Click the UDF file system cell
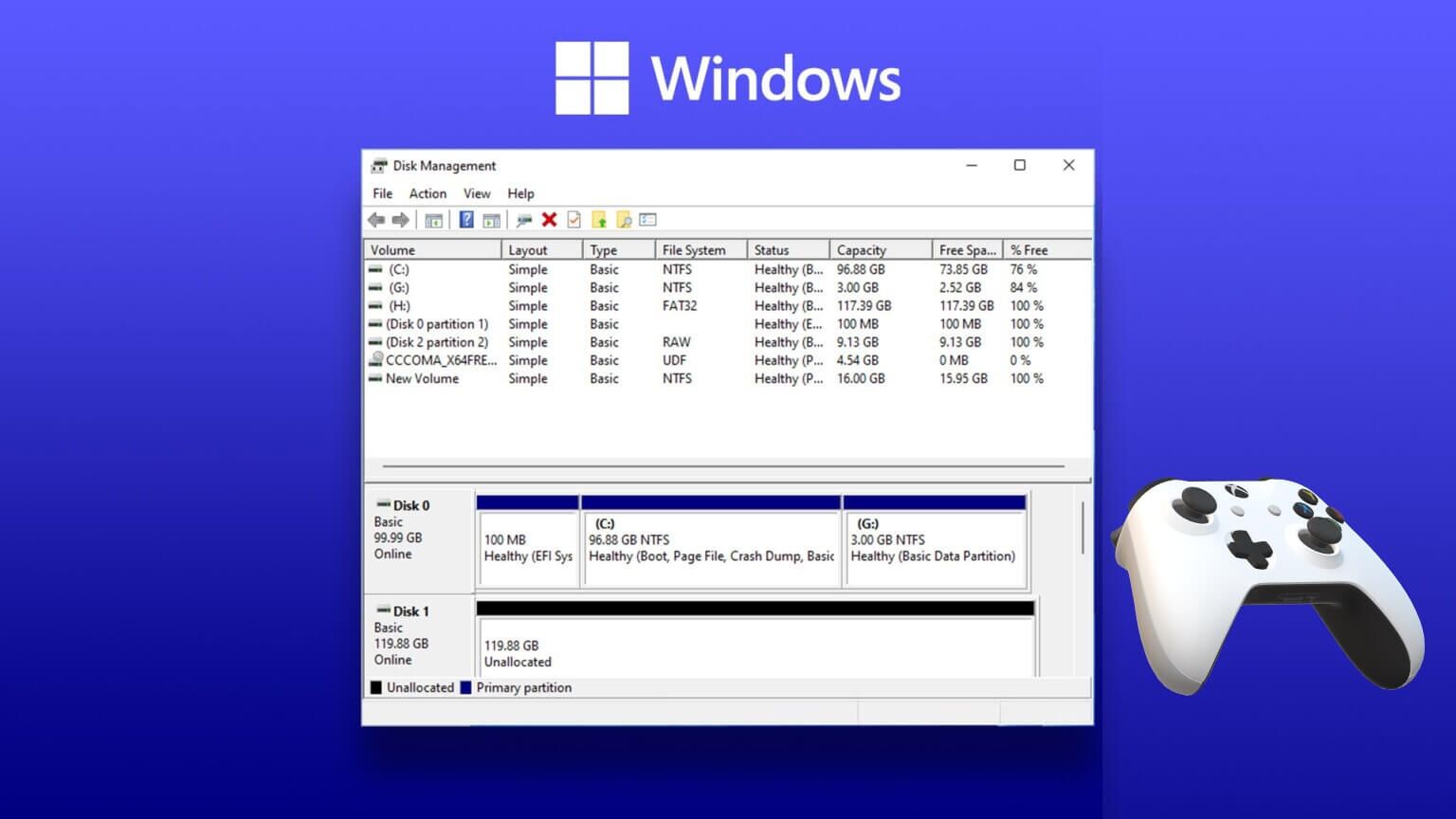 click(674, 360)
